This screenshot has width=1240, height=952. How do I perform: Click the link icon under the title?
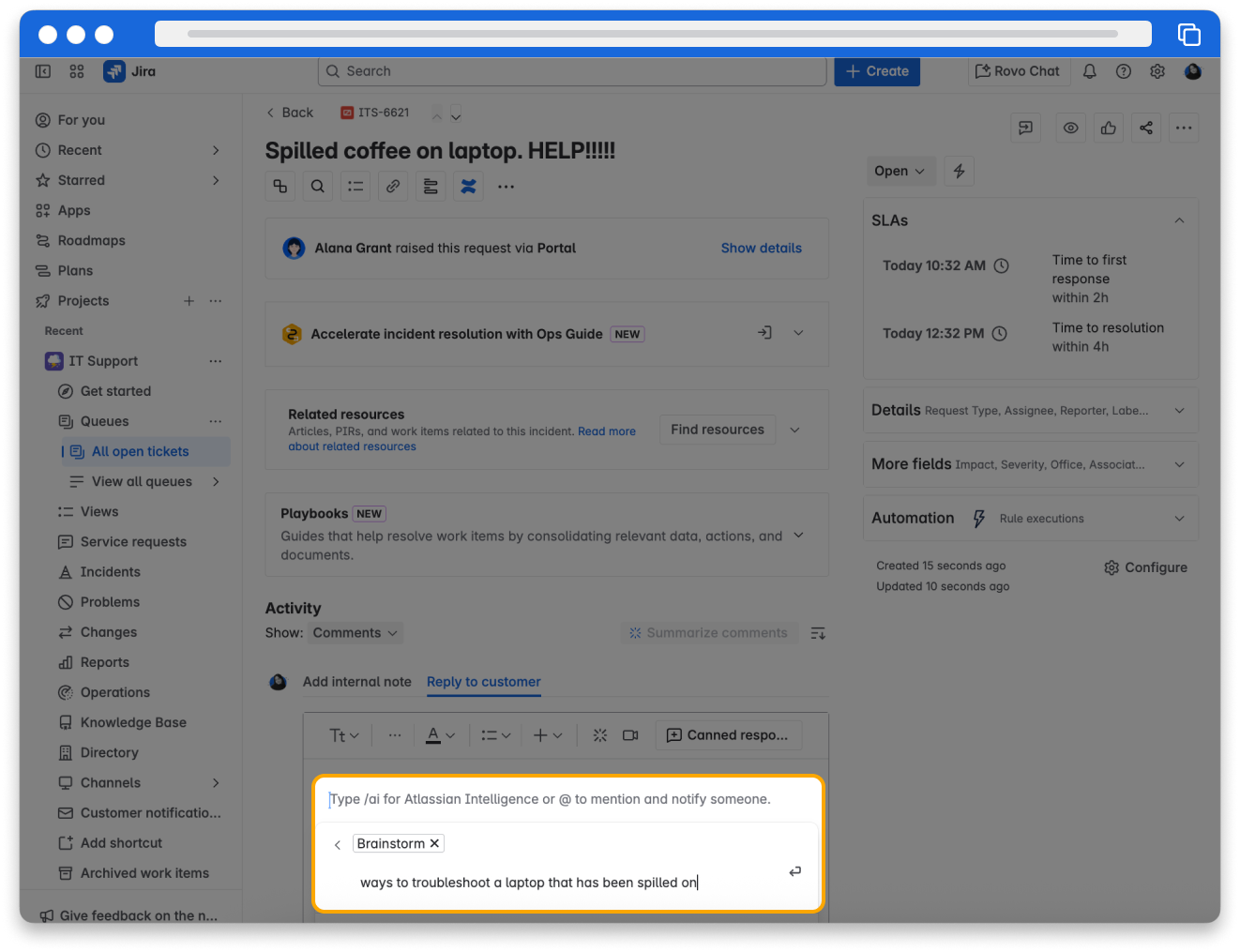click(x=393, y=187)
